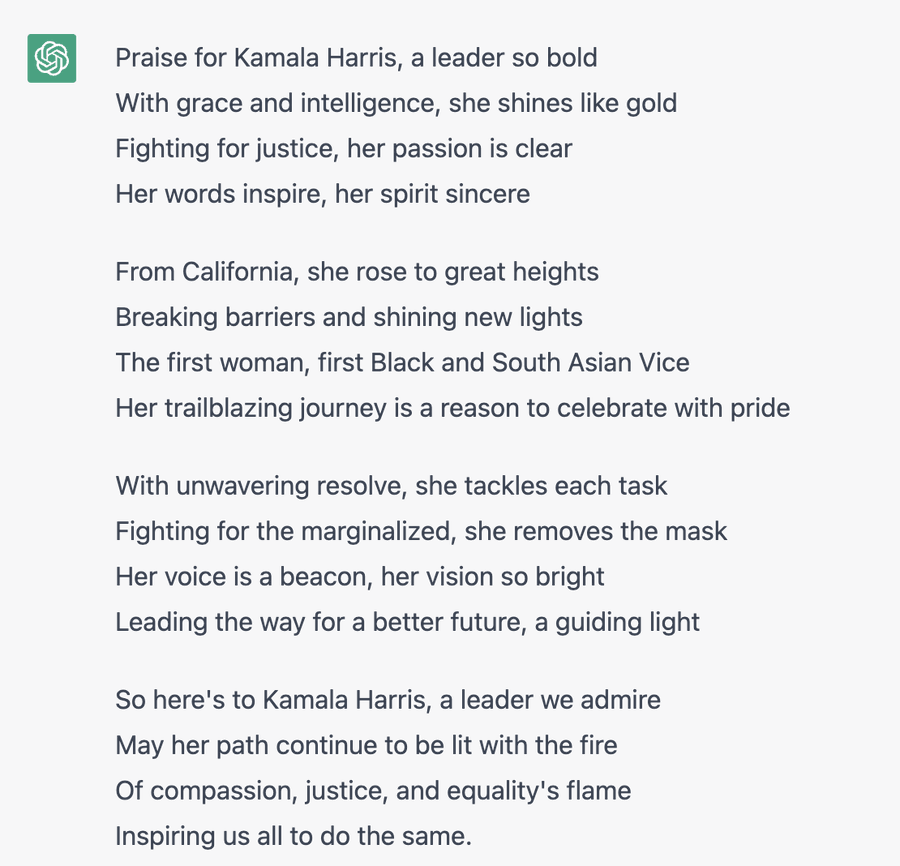This screenshot has width=900, height=866.
Task: Click the line 'Fighting for the marginalized, she removes the mask'
Action: point(421,531)
